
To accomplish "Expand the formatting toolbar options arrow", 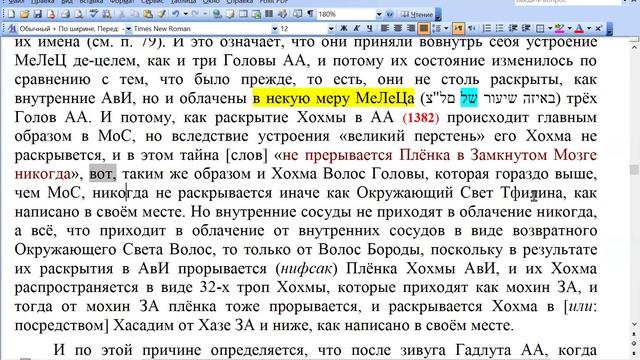I will (x=610, y=29).
